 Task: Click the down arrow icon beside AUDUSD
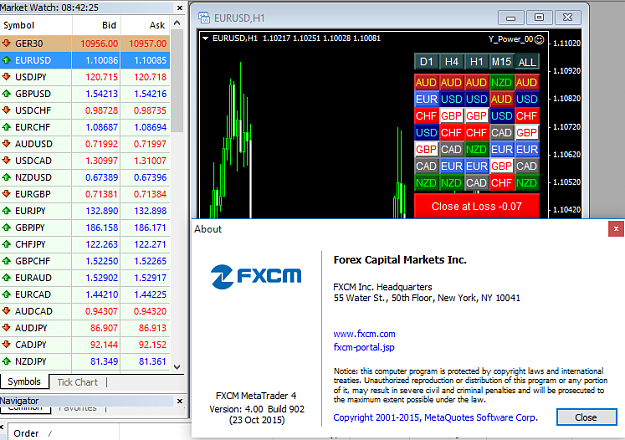6,143
